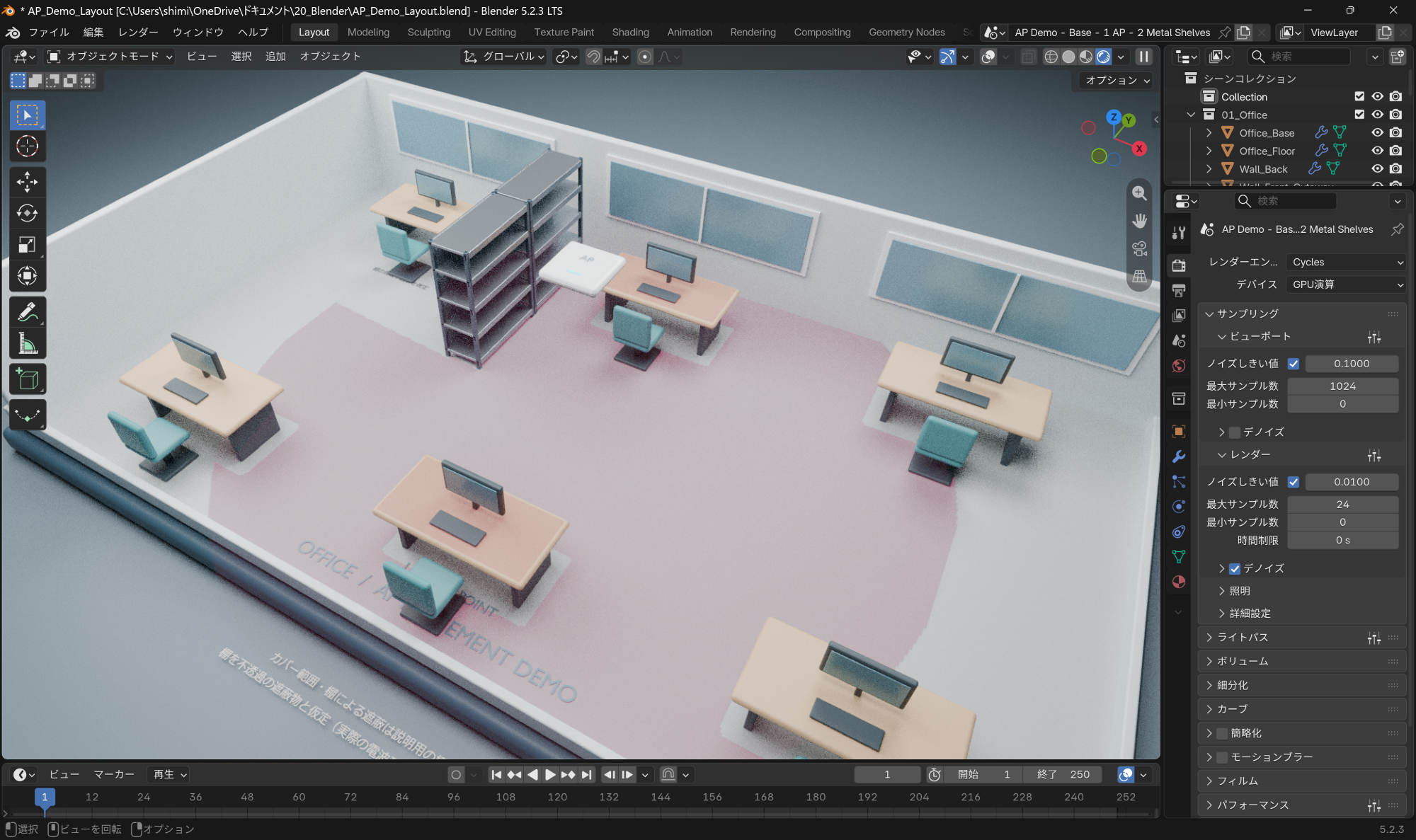Enable the Simplify checkbox
The width and height of the screenshot is (1416, 840).
tap(1222, 734)
